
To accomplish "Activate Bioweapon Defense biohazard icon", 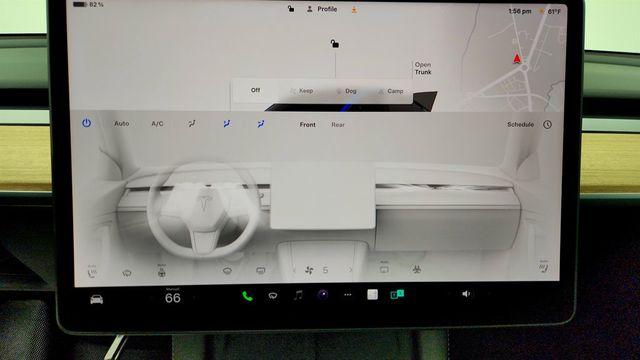I will [416, 269].
